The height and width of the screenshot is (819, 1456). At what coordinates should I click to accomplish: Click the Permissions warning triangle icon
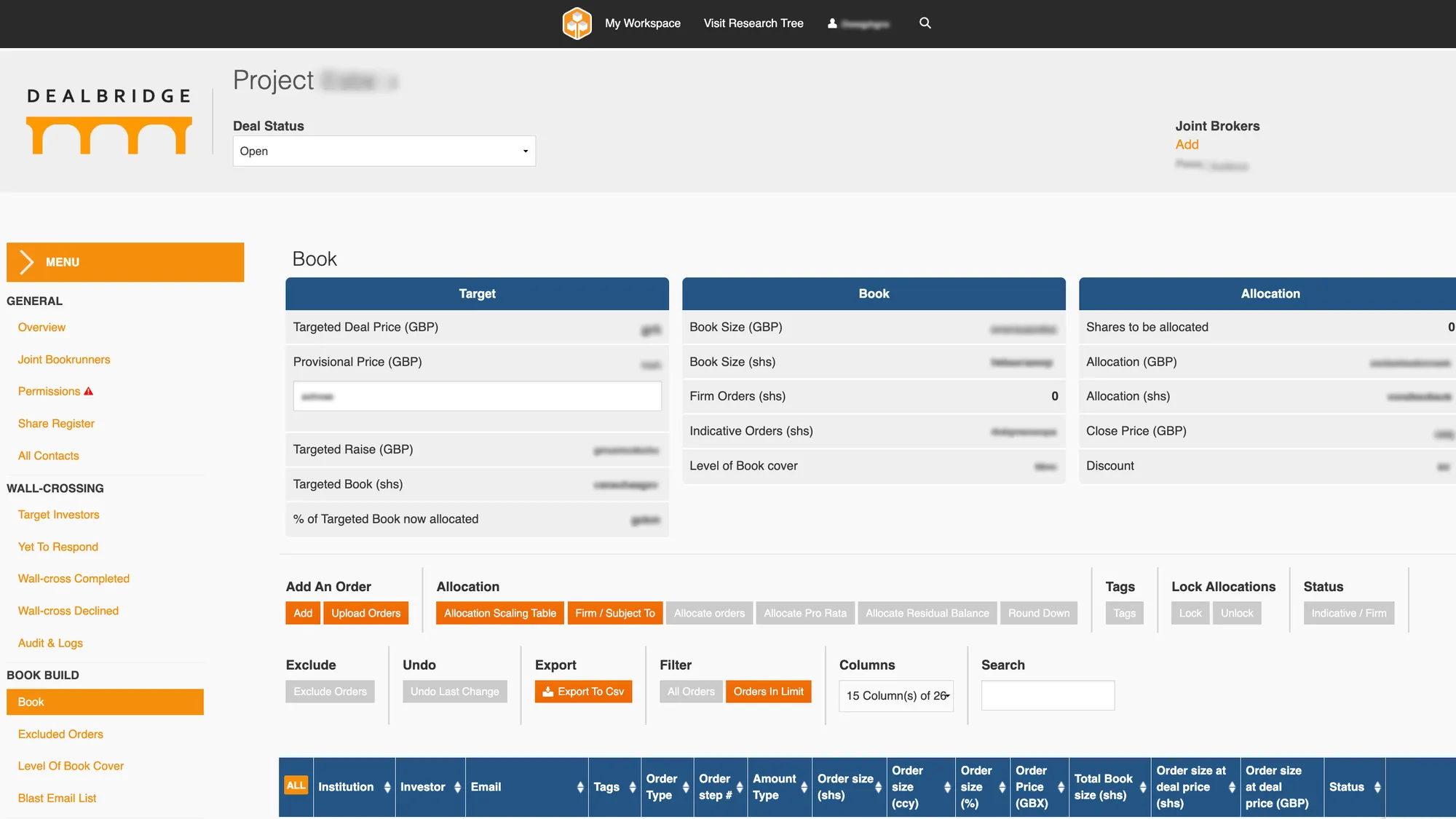click(89, 392)
